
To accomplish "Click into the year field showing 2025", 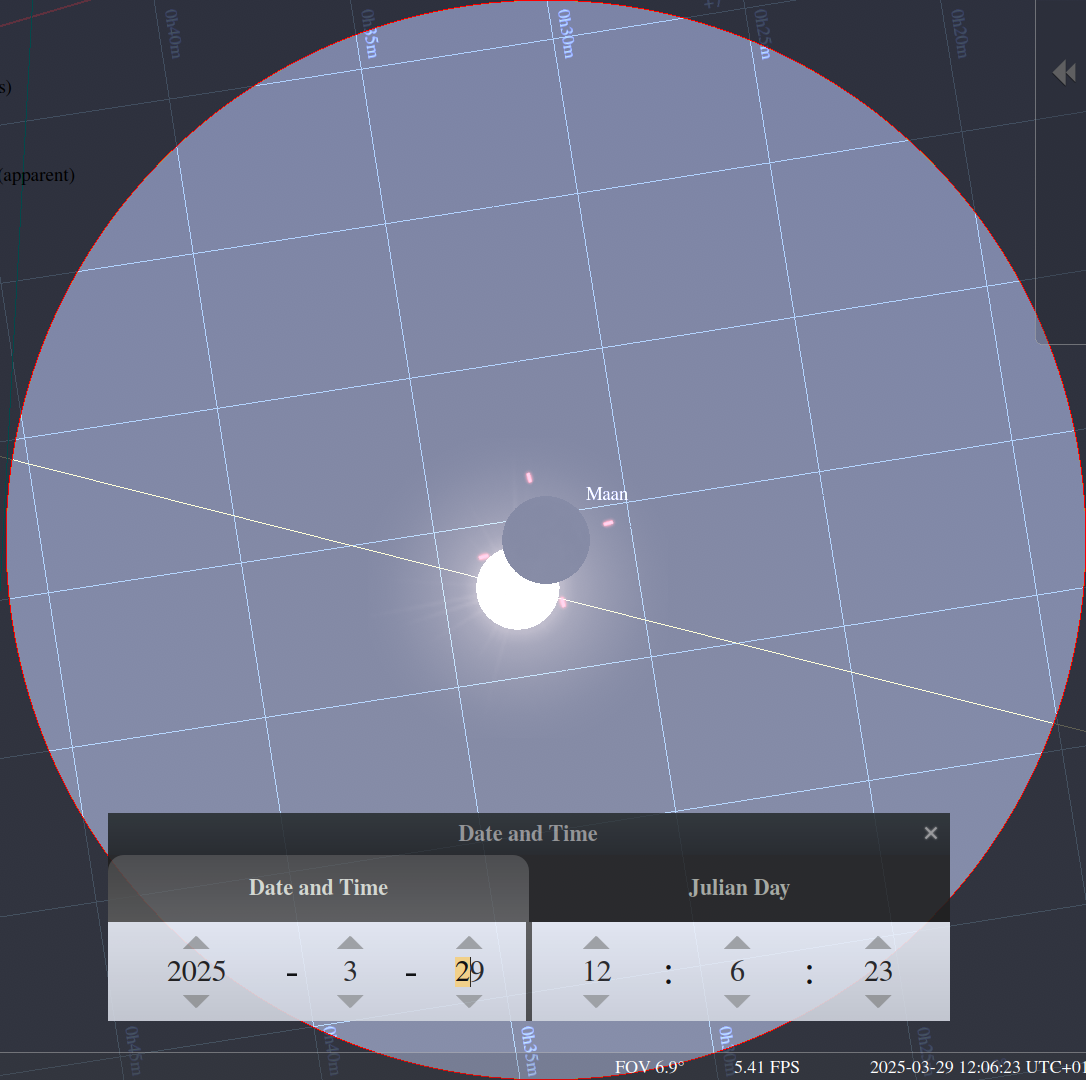I will [x=196, y=972].
